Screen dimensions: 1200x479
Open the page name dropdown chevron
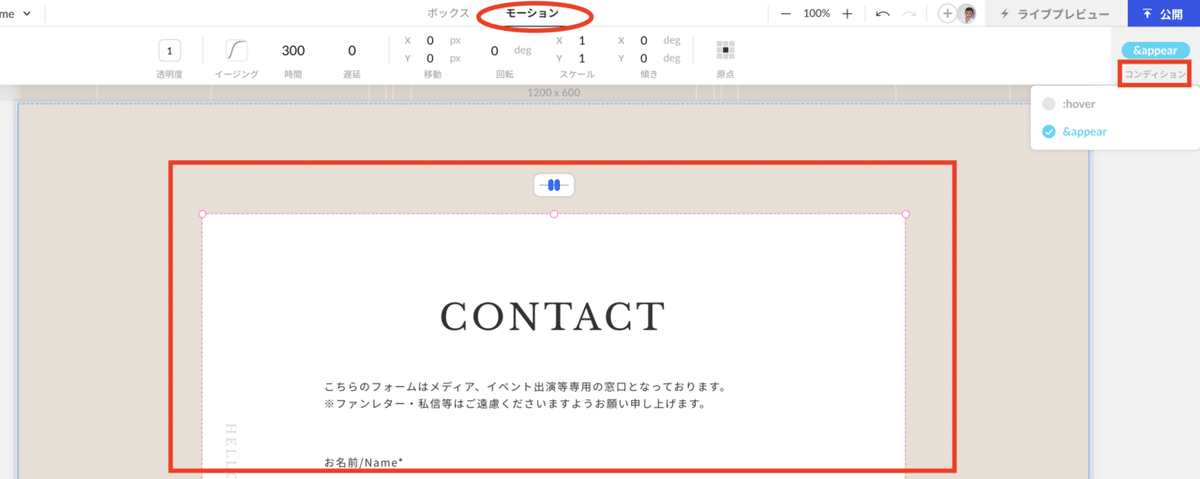pyautogui.click(x=26, y=14)
